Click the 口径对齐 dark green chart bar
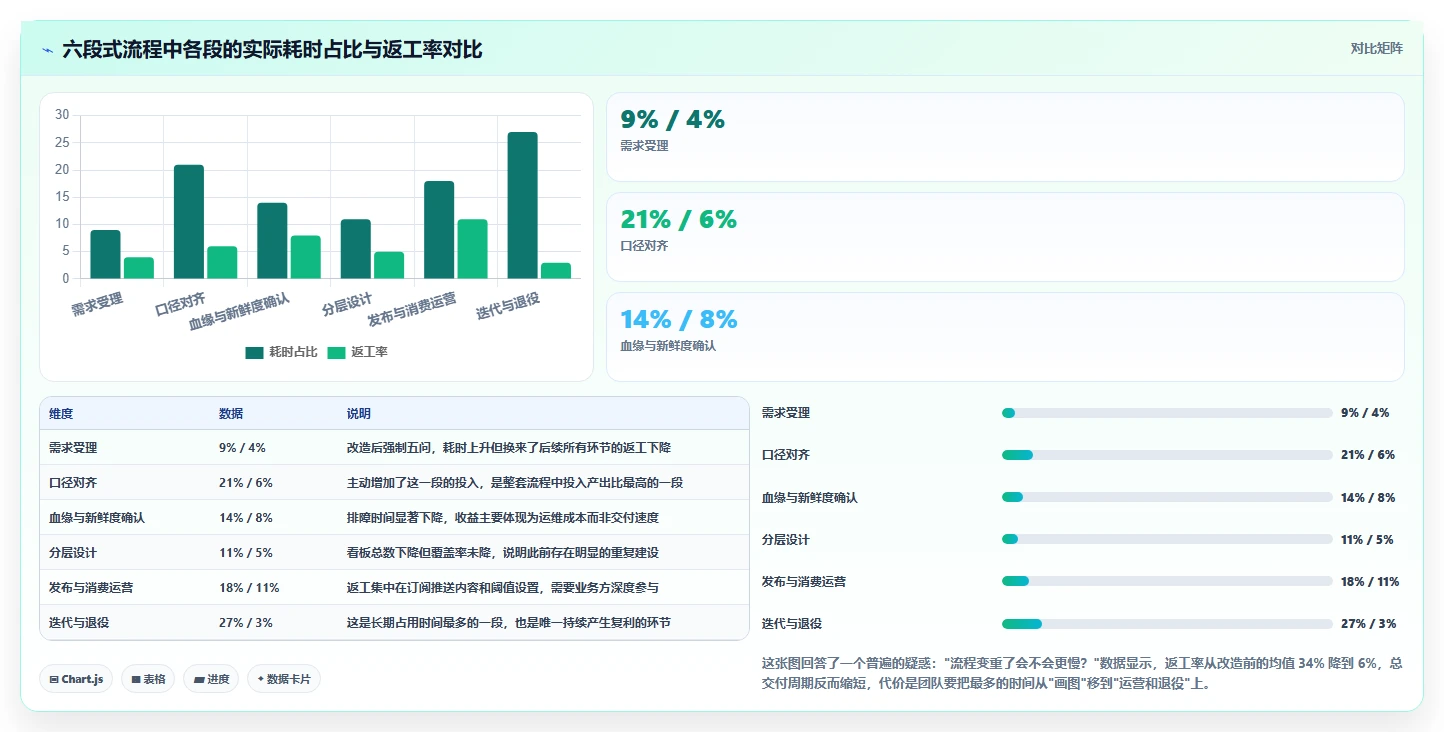 click(x=189, y=221)
